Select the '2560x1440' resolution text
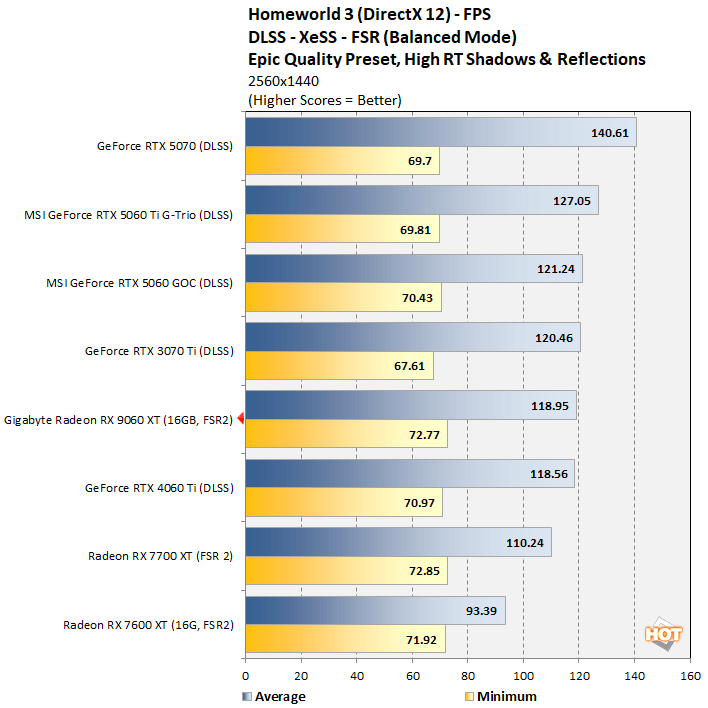The image size is (708, 708). pos(284,81)
